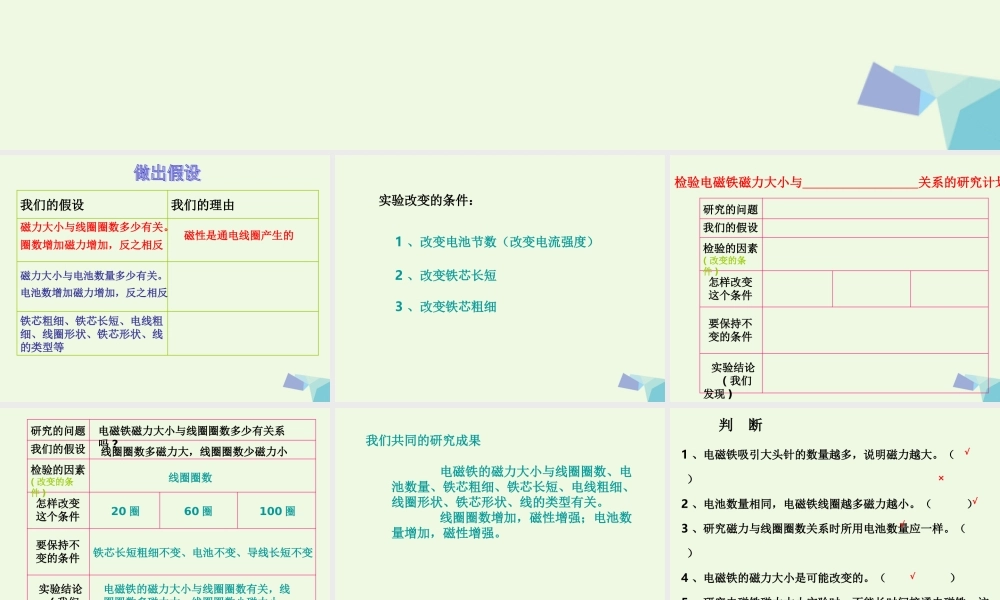Click the 判断 slide heading
Screen dimensions: 1000x600
coord(740,425)
